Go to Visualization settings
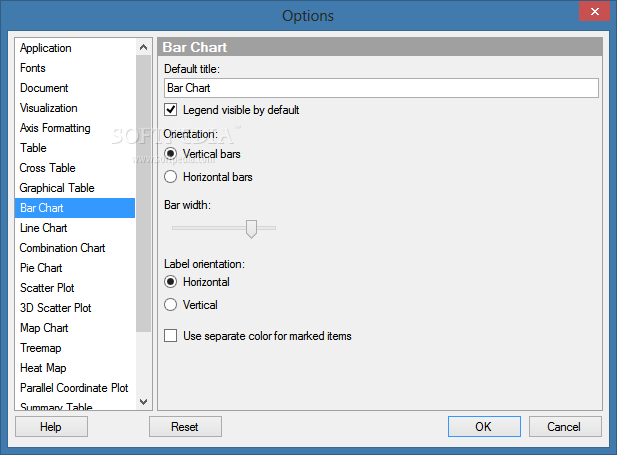Viewport: 617px width, 455px height. [75, 108]
